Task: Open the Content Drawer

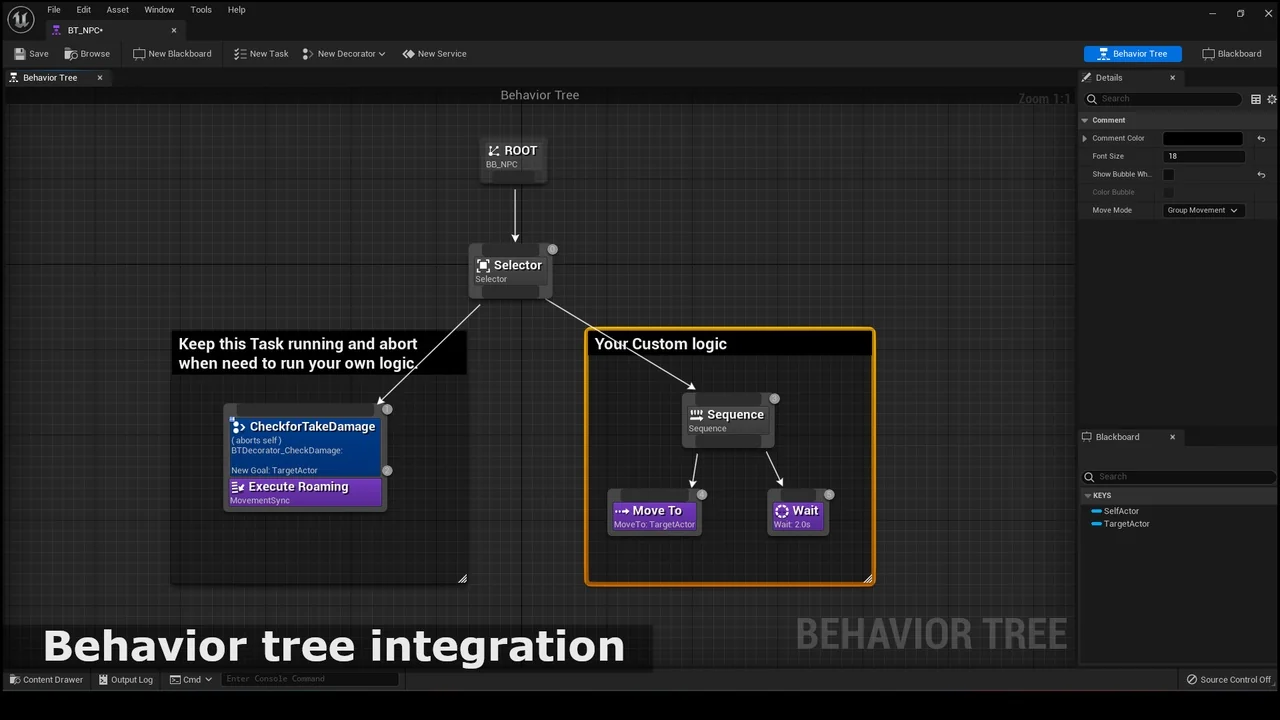Action: pyautogui.click(x=46, y=680)
